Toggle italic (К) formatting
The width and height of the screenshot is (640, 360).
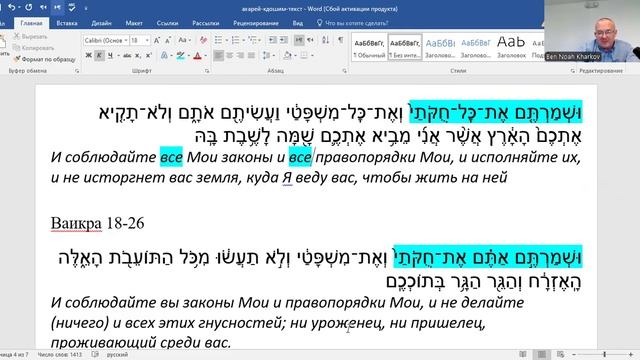pyautogui.click(x=99, y=55)
